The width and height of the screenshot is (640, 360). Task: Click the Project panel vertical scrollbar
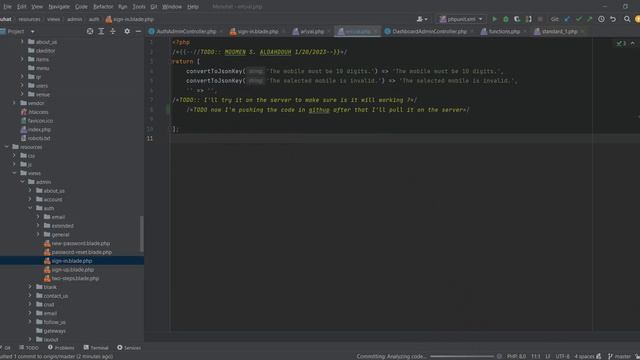pyautogui.click(x=142, y=233)
